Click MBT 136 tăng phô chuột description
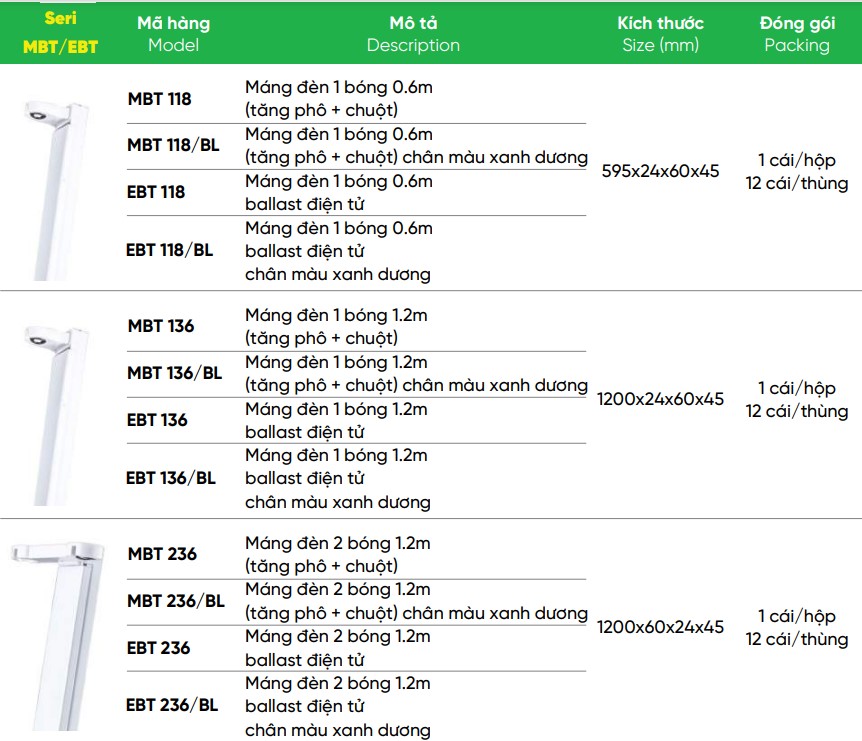The width and height of the screenshot is (862, 741). click(x=336, y=327)
